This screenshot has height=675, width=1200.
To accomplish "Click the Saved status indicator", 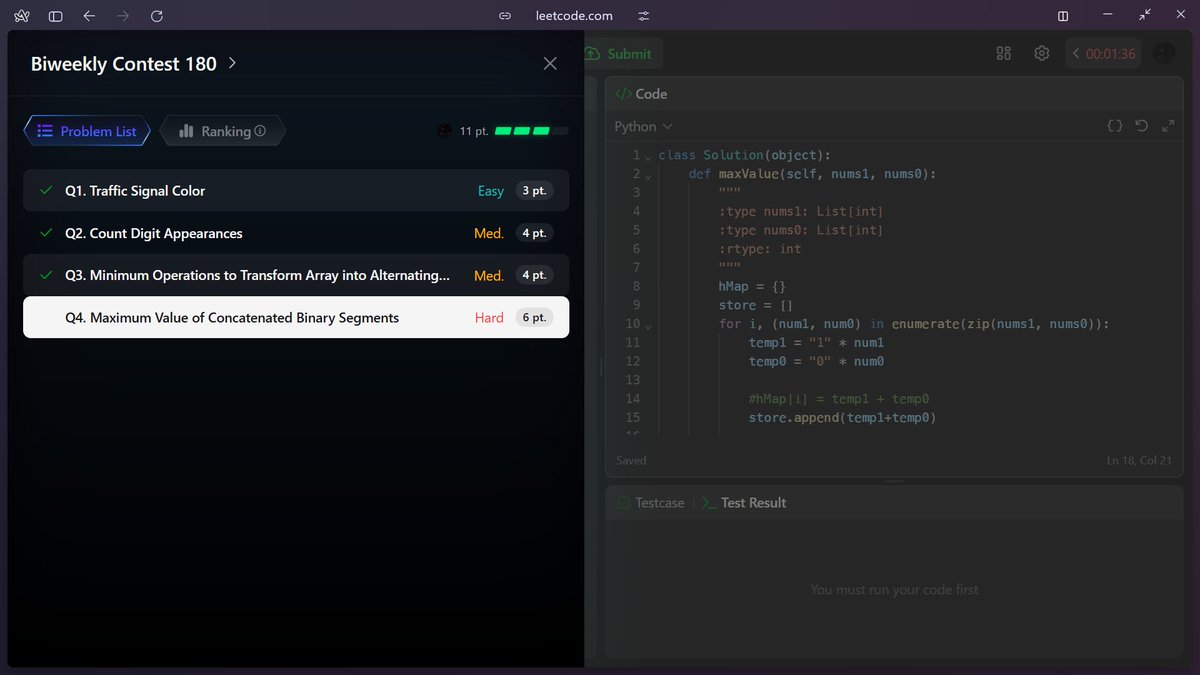I will (x=631, y=461).
